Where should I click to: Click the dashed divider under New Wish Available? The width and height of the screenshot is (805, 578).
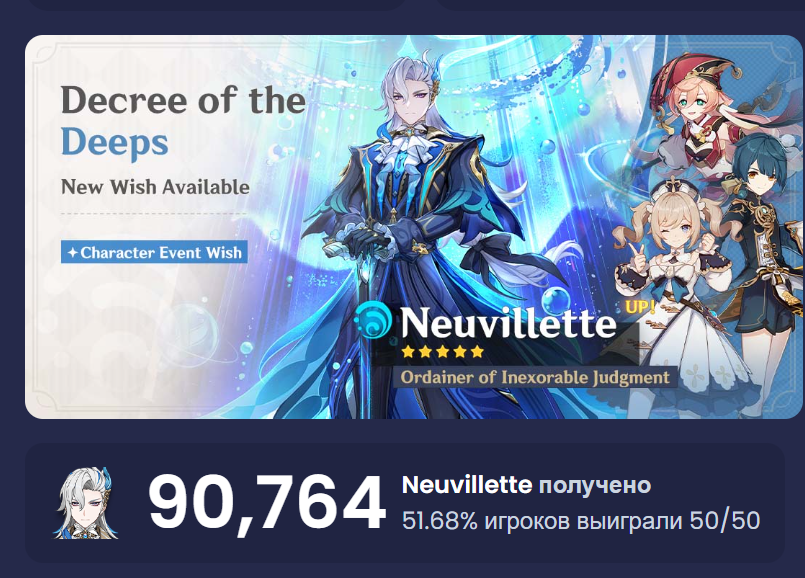point(154,213)
